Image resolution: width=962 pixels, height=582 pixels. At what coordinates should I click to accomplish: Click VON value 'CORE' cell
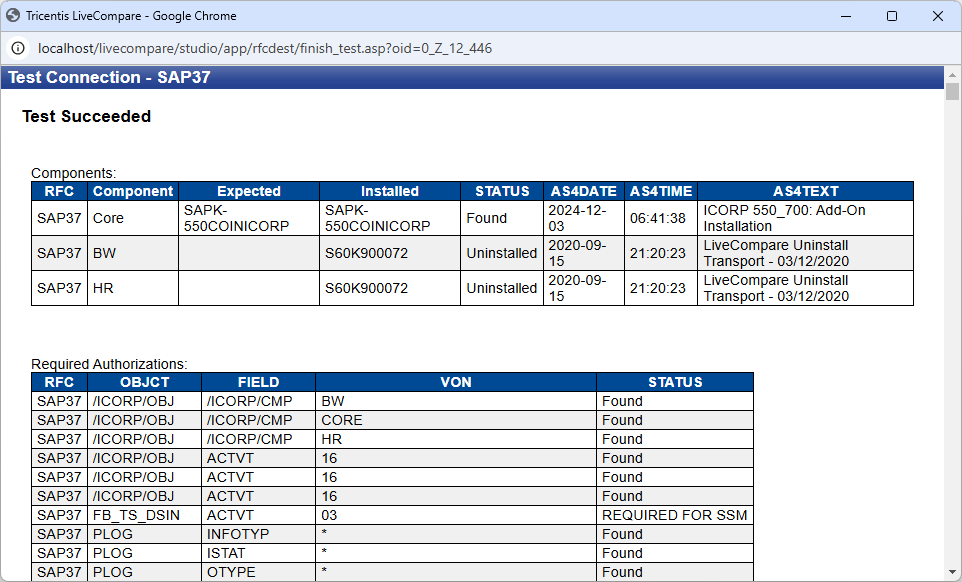(x=456, y=420)
